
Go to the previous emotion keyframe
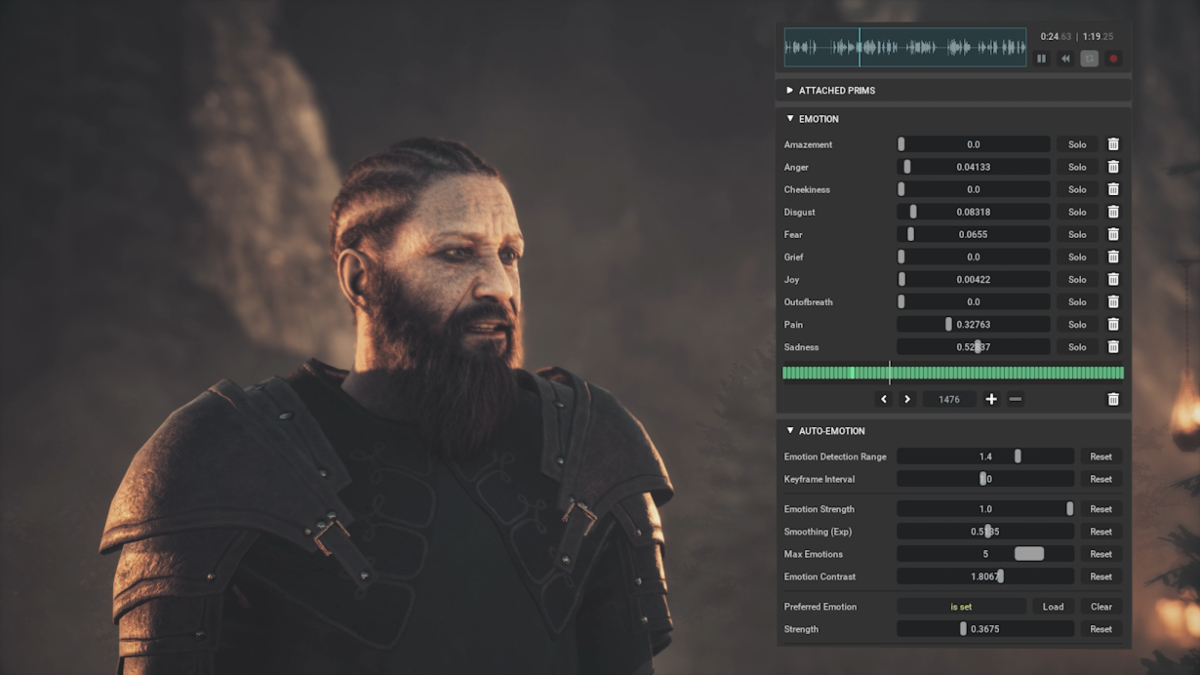coord(884,399)
